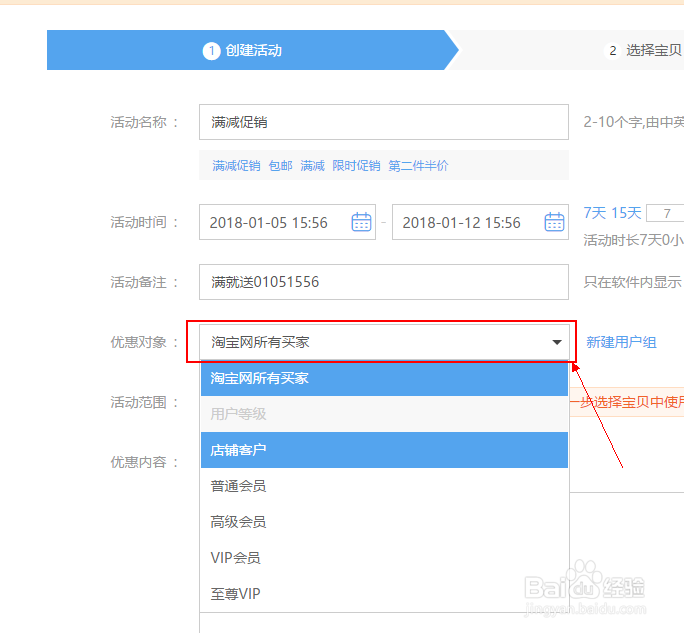Click the 活动名称 input field
684x633 pixels.
(384, 122)
